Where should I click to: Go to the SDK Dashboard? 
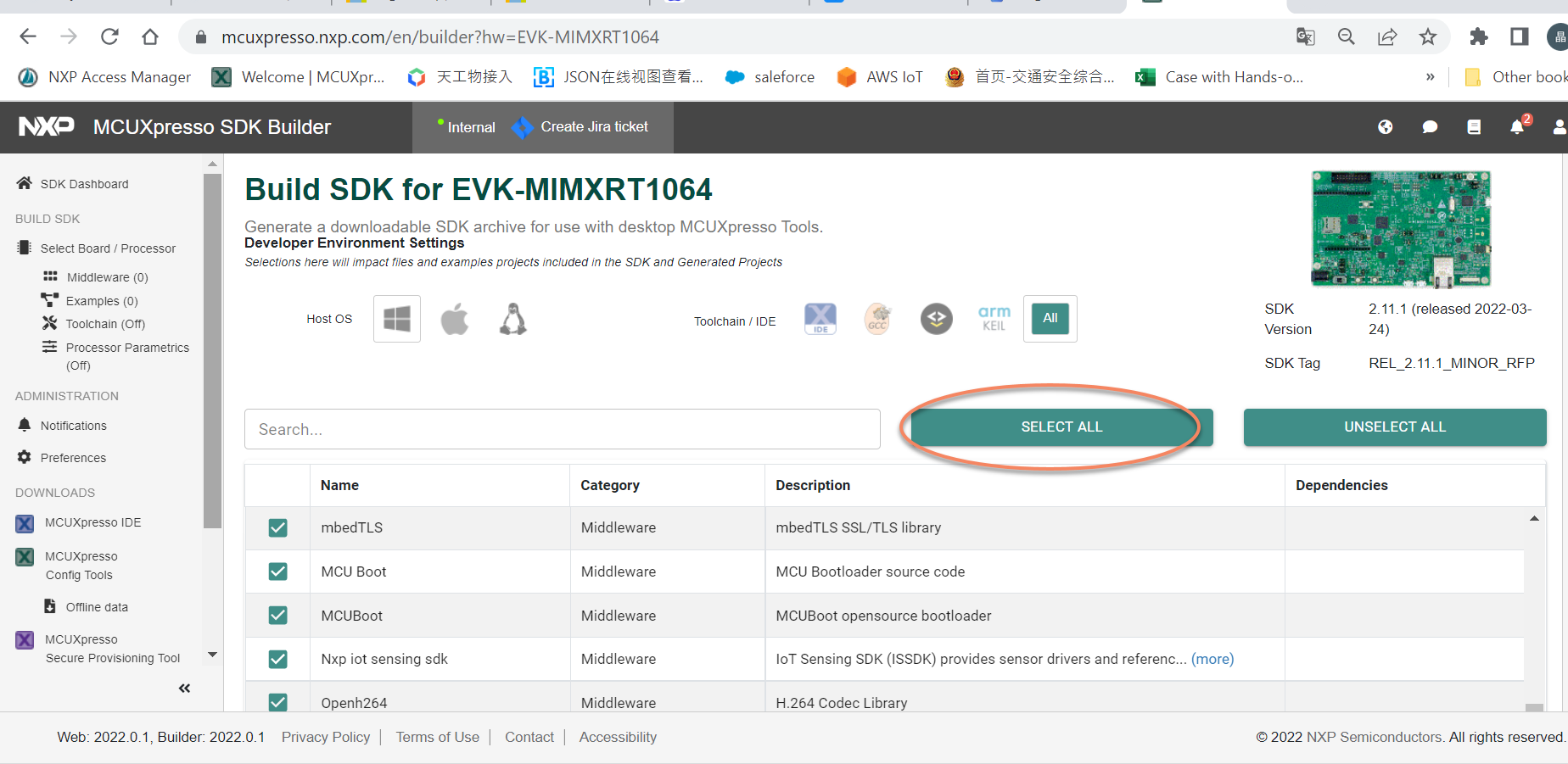point(84,183)
